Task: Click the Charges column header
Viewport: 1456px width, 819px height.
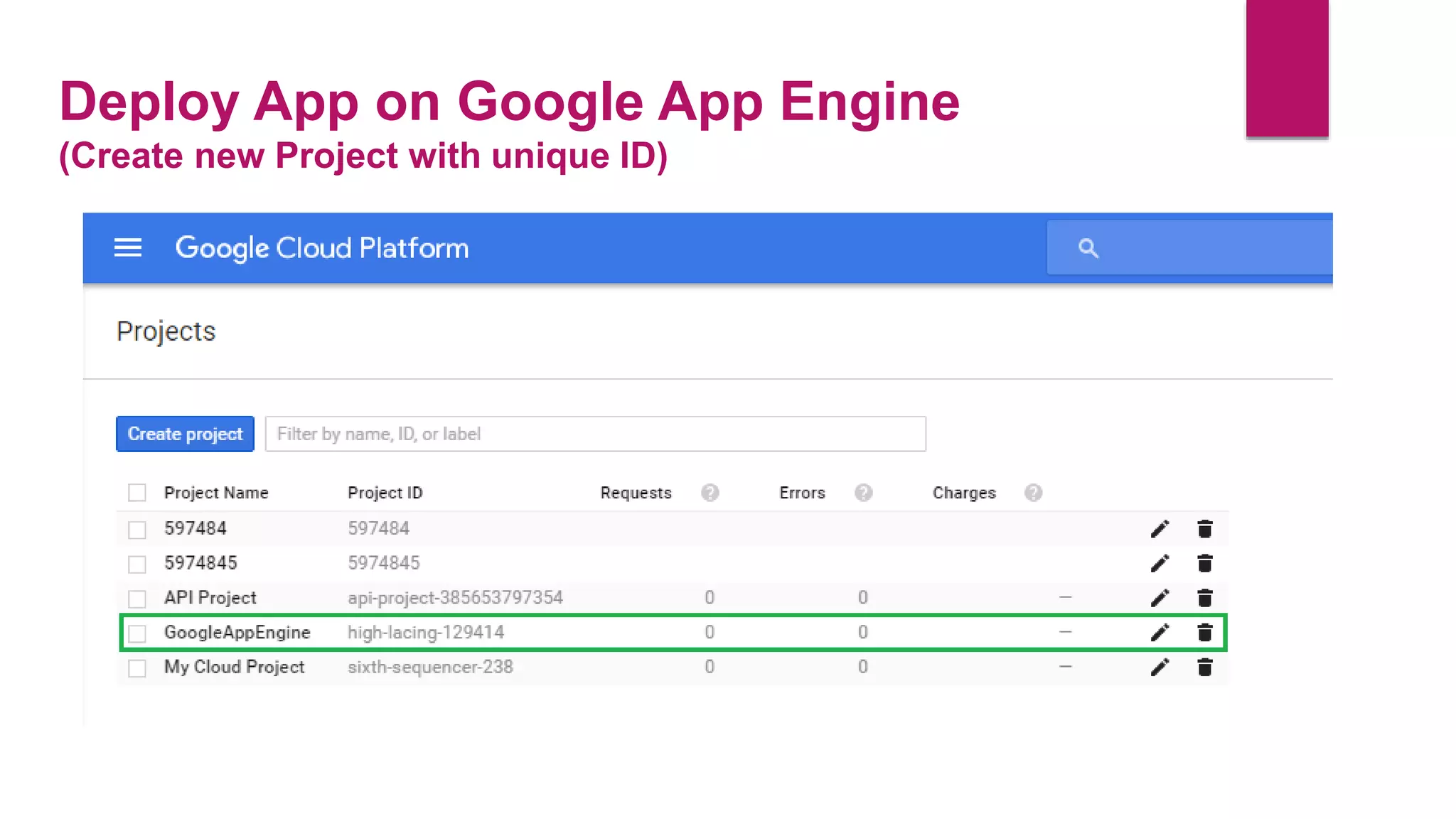Action: coord(964,493)
